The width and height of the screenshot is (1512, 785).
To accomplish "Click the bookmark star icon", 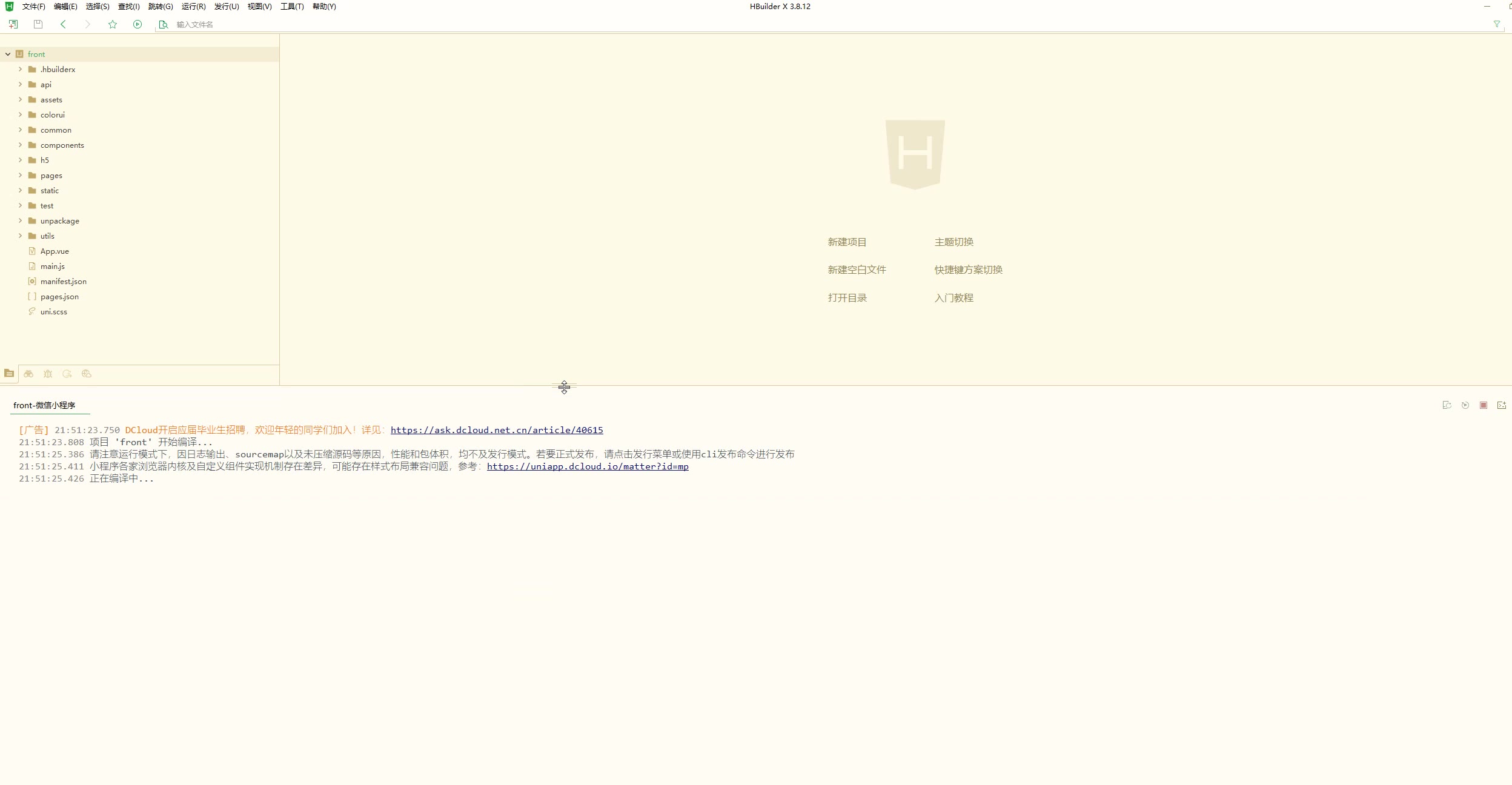I will click(x=113, y=24).
